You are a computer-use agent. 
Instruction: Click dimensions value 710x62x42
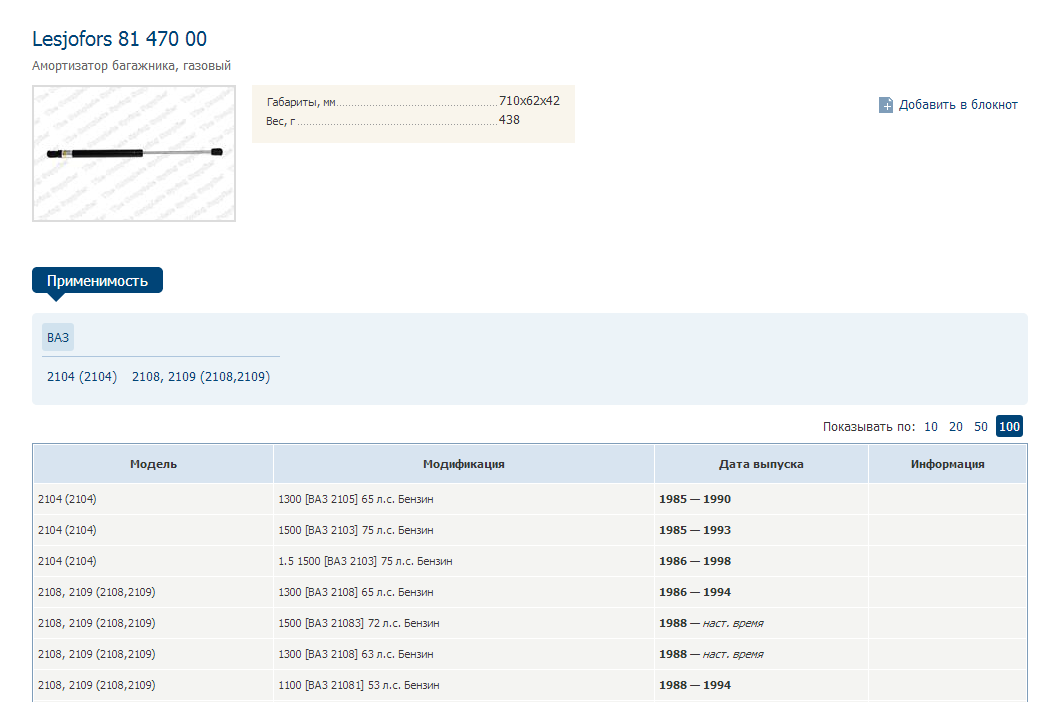pos(529,101)
